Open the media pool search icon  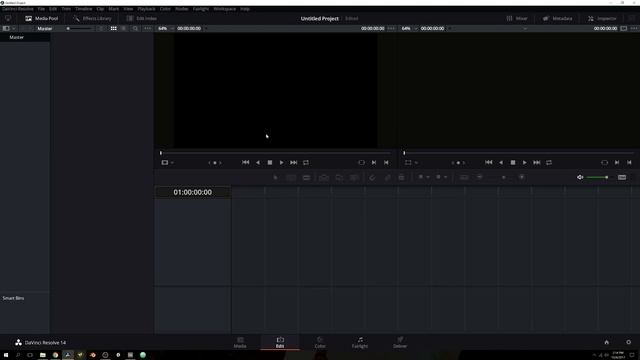click(x=136, y=29)
